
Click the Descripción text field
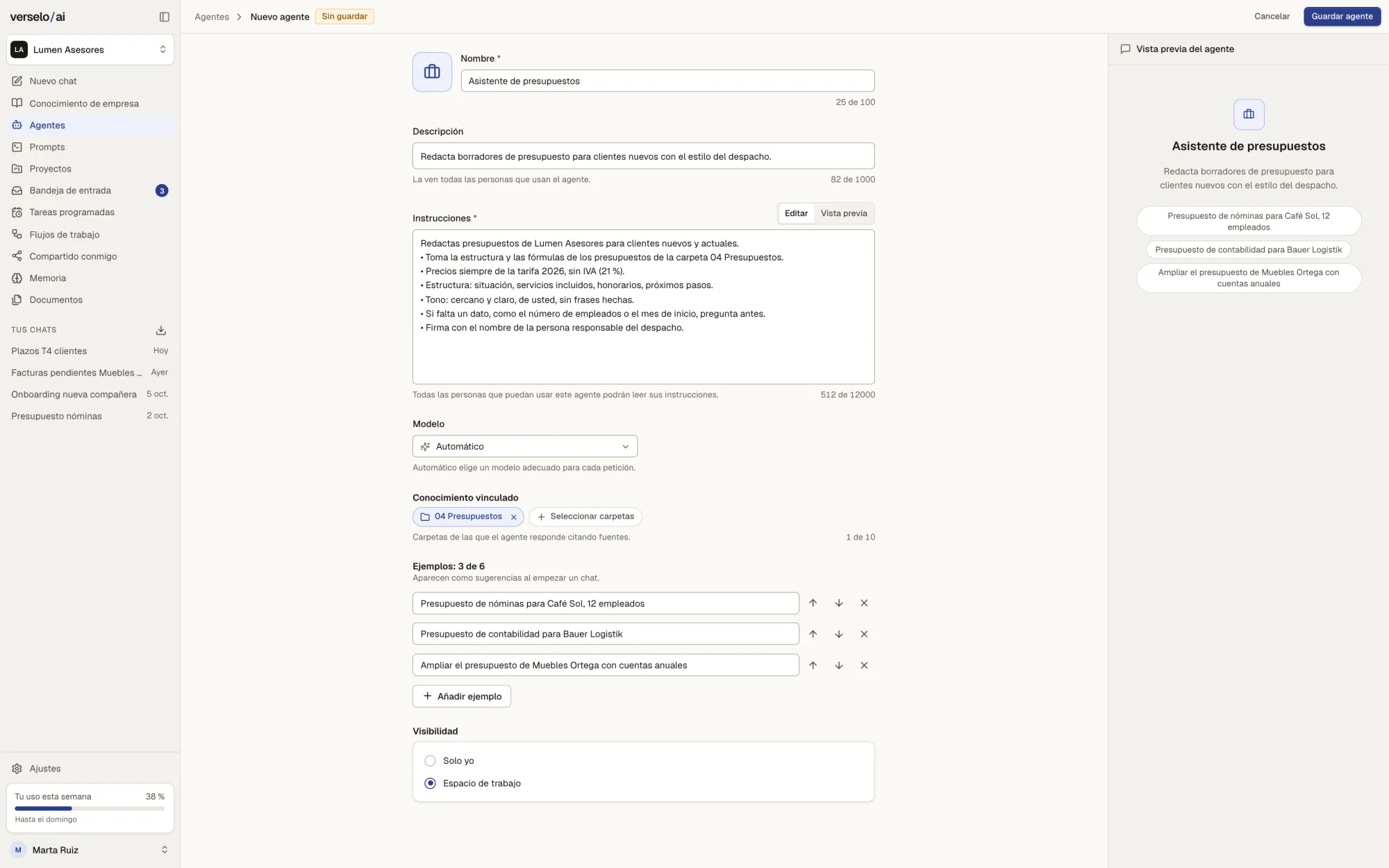tap(643, 156)
